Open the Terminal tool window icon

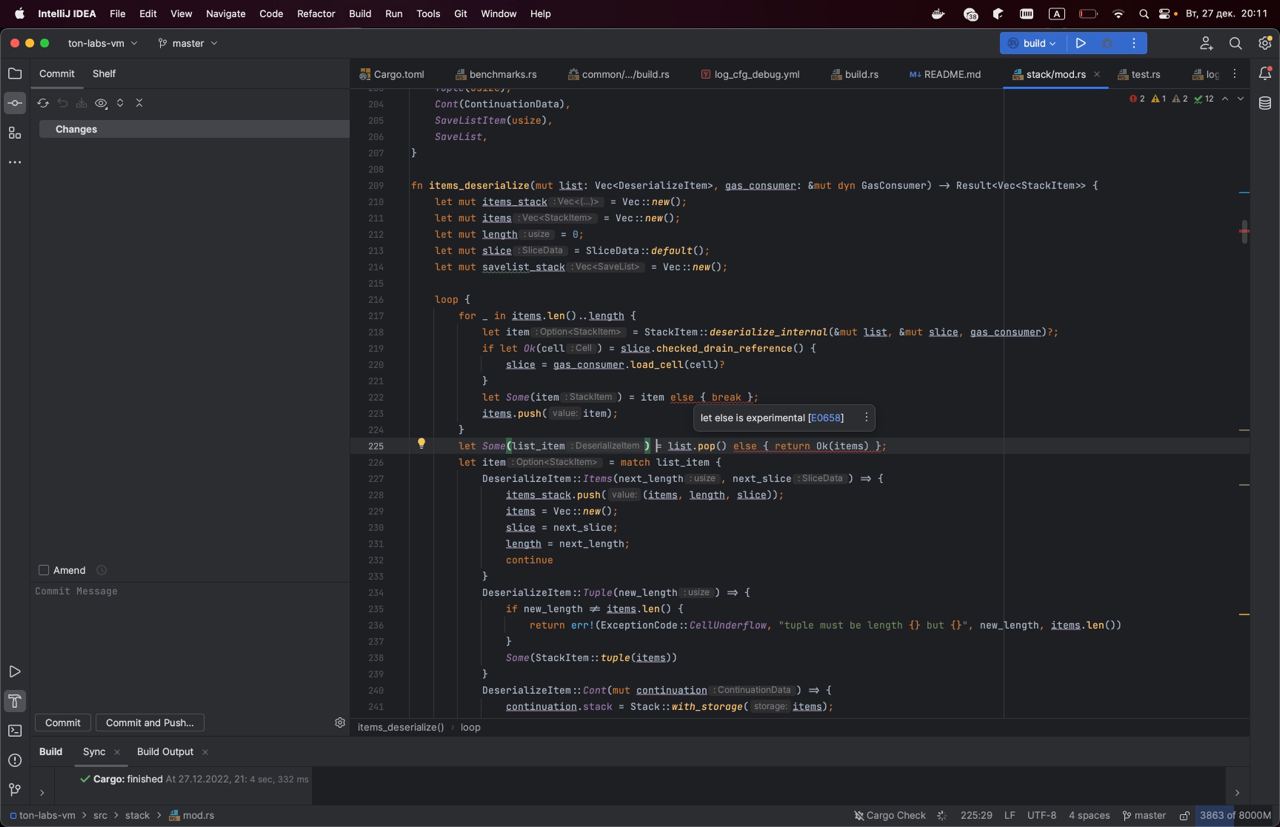[x=15, y=731]
